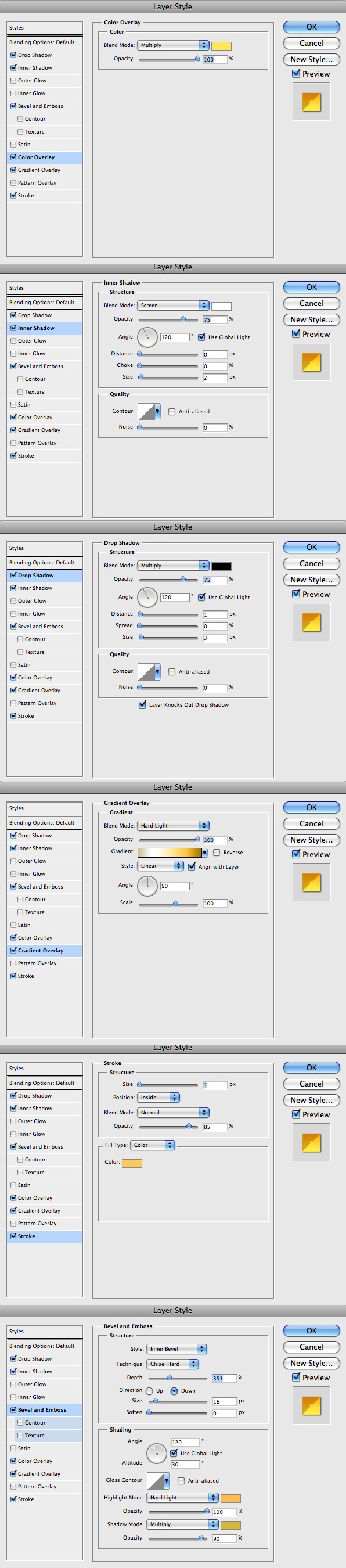Toggle Align with Layer checkbox

[192, 866]
